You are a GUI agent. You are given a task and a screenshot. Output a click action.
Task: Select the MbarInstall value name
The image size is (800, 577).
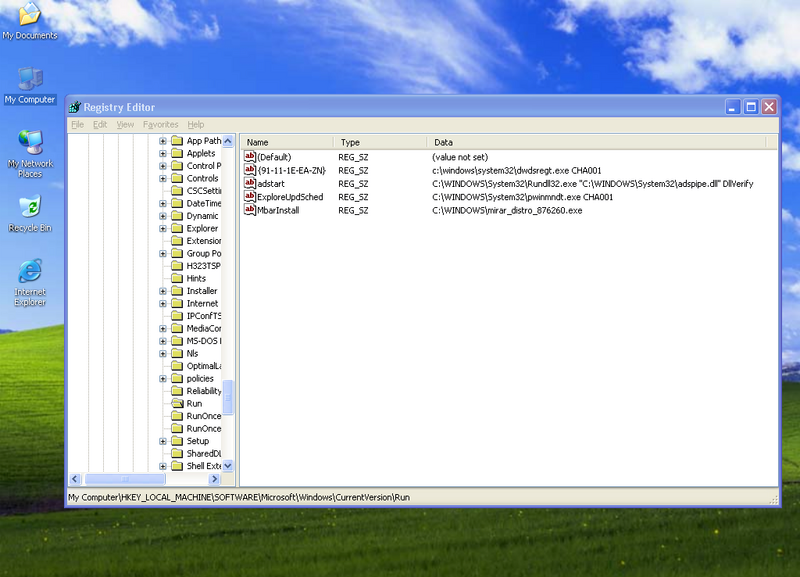tap(278, 210)
